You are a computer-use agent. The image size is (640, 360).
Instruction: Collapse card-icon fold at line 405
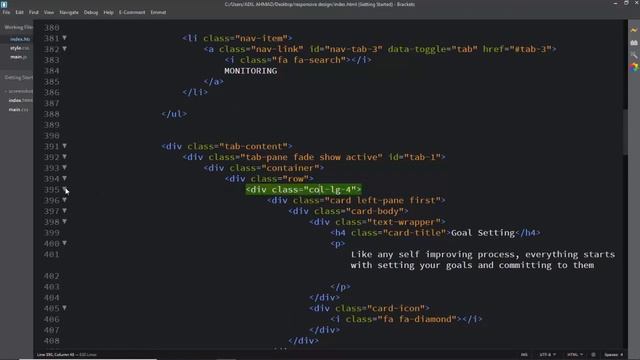(x=64, y=308)
